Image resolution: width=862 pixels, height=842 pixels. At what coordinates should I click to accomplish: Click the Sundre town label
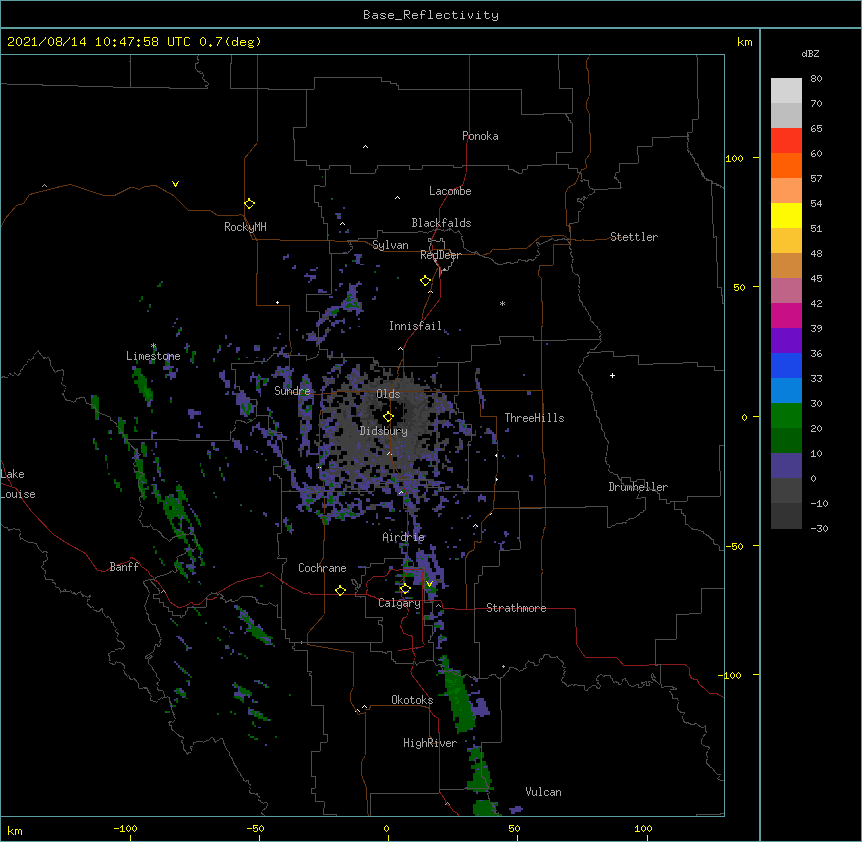pos(292,391)
